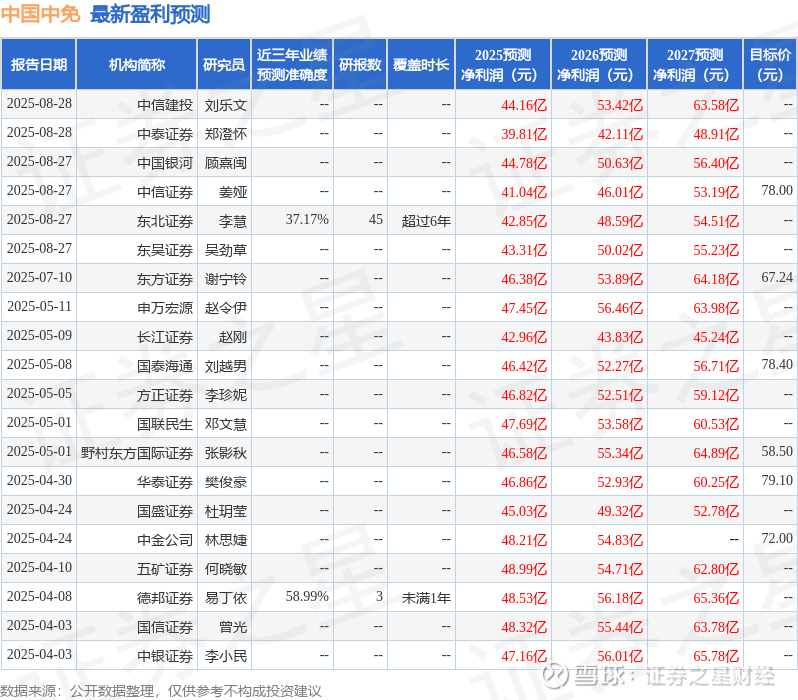798x700 pixels.
Task: Click researcher 郑澄怀
Action: tap(225, 134)
